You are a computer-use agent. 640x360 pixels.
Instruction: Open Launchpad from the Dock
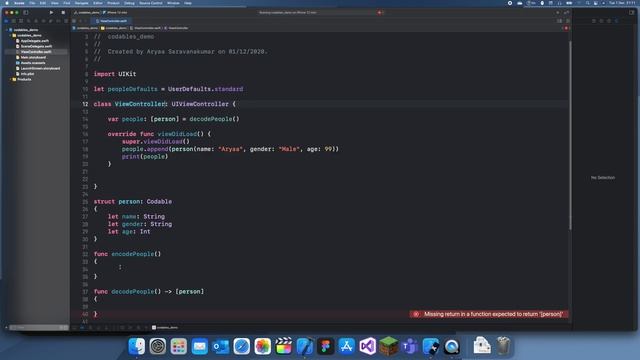coord(178,346)
